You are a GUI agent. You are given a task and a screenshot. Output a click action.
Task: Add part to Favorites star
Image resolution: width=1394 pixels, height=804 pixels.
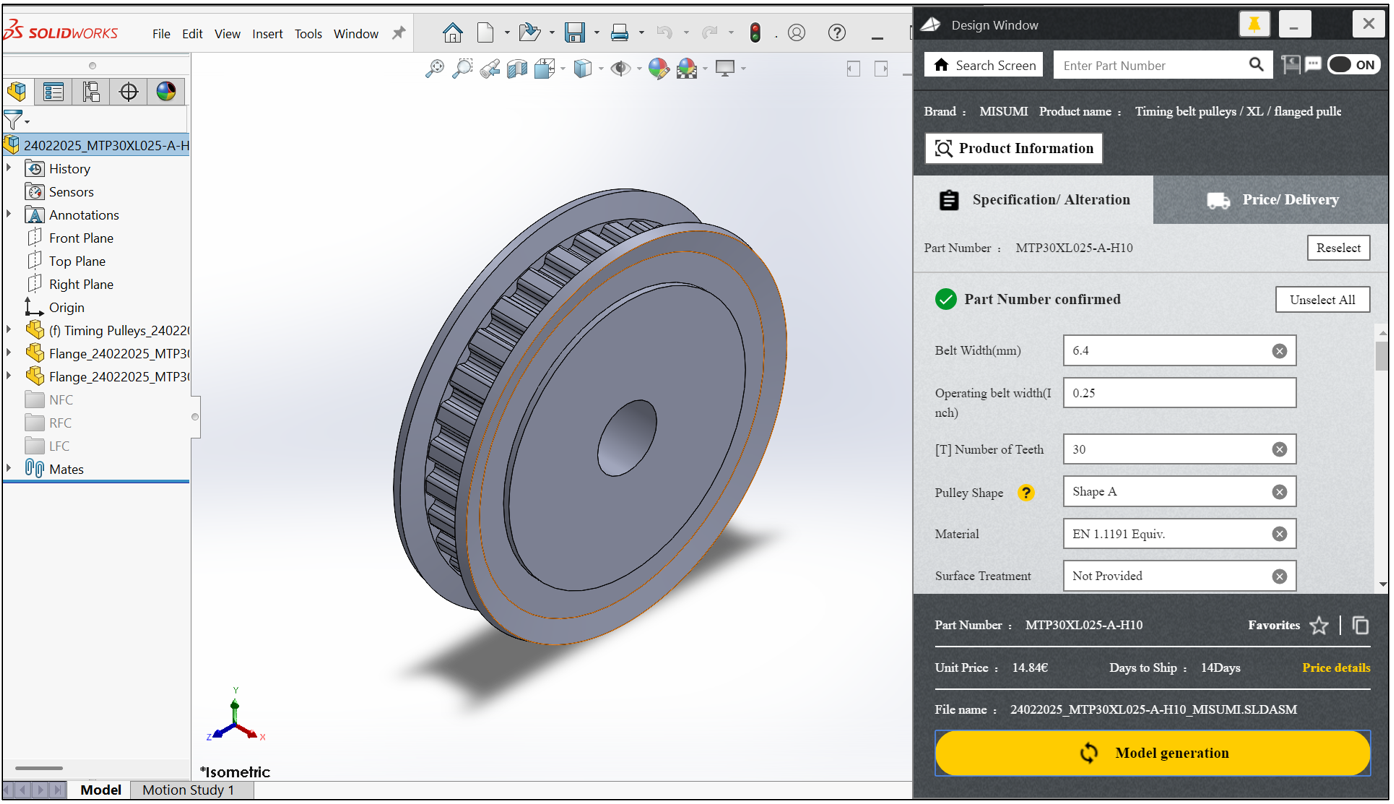click(1319, 626)
